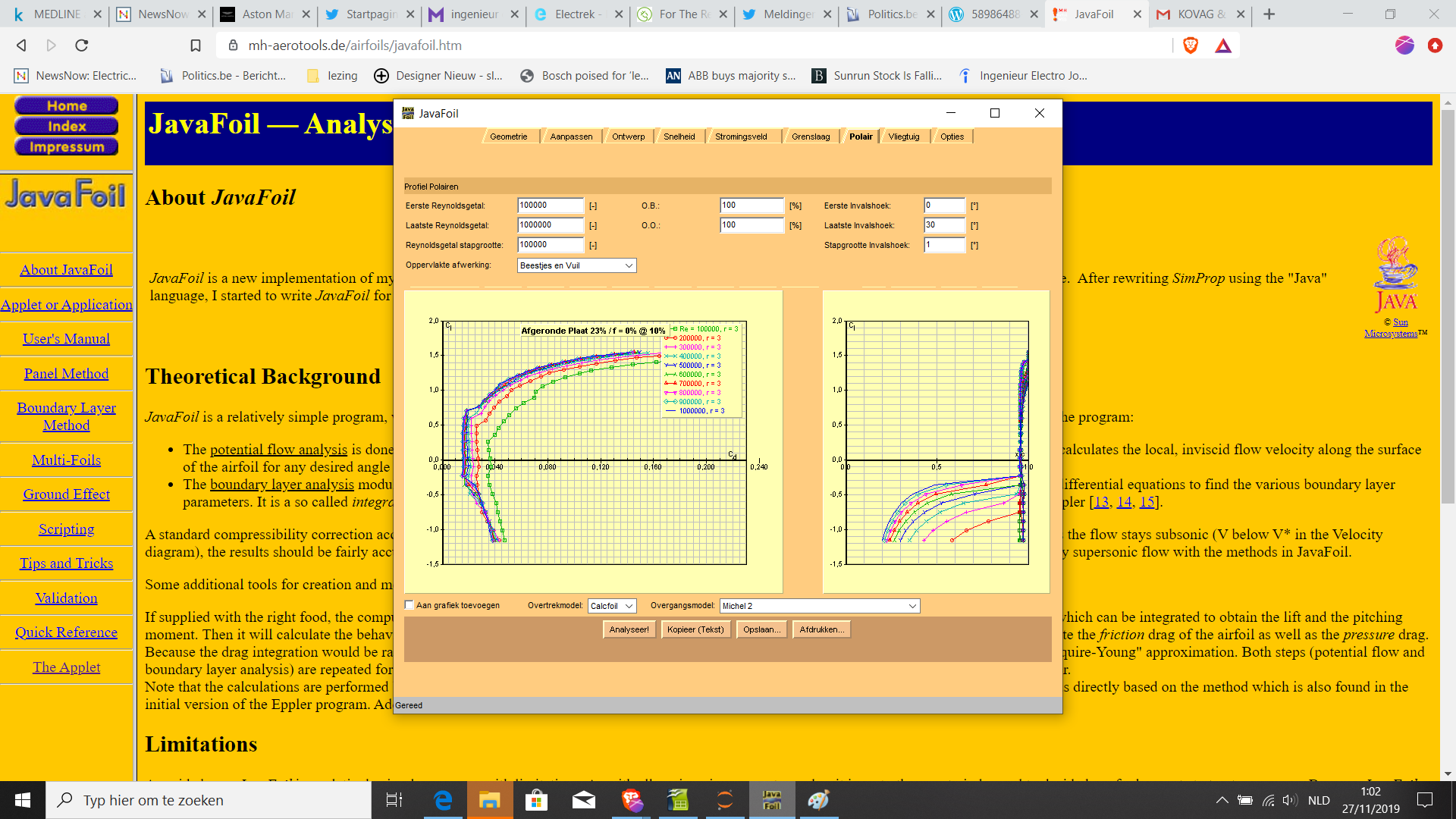Open Microsoft Edge from the taskbar
The height and width of the screenshot is (819, 1456).
(x=443, y=800)
